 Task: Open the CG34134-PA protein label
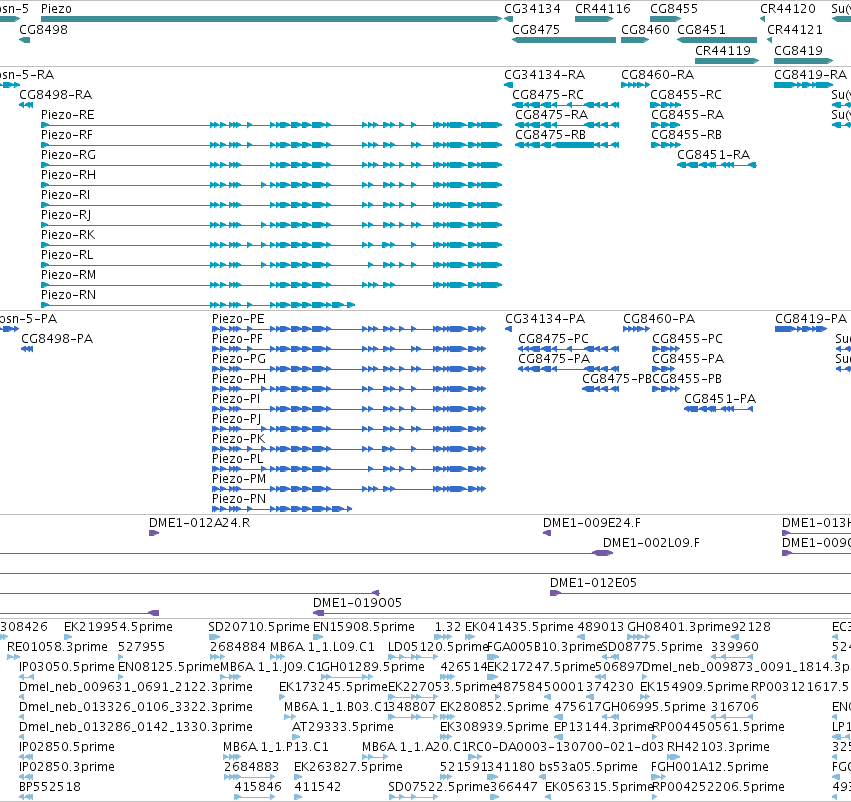point(545,319)
